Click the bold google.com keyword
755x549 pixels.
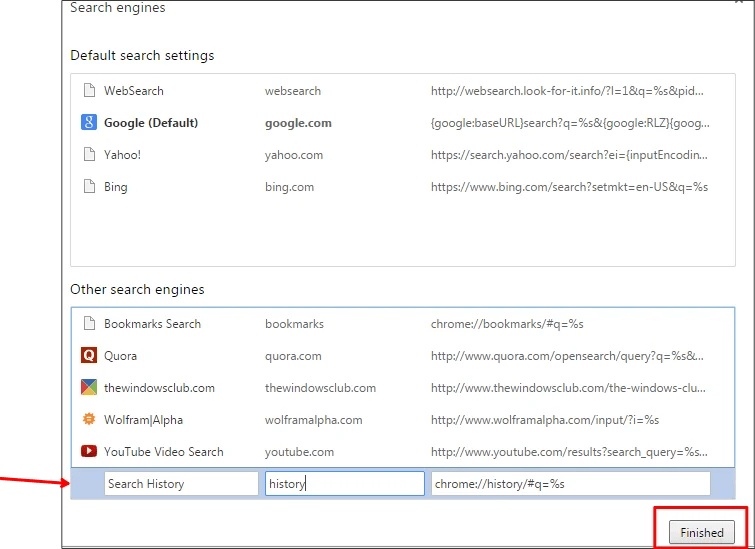pos(298,123)
